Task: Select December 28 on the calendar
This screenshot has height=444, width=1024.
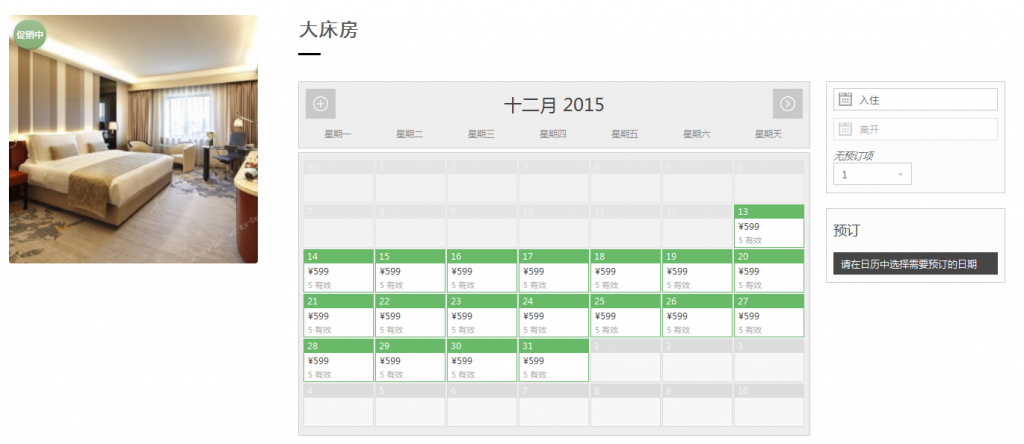Action: [x=338, y=360]
